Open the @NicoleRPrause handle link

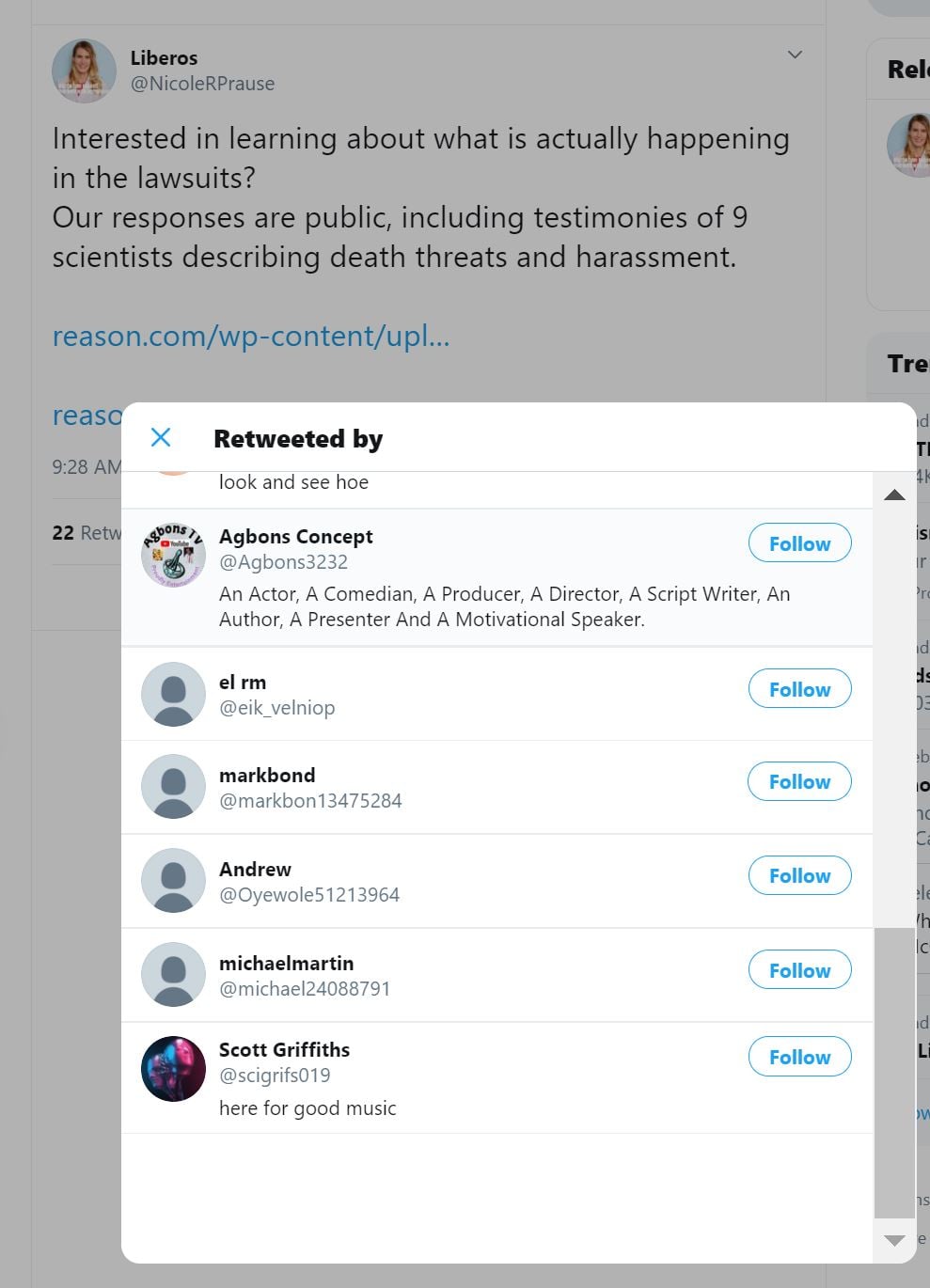tap(202, 84)
